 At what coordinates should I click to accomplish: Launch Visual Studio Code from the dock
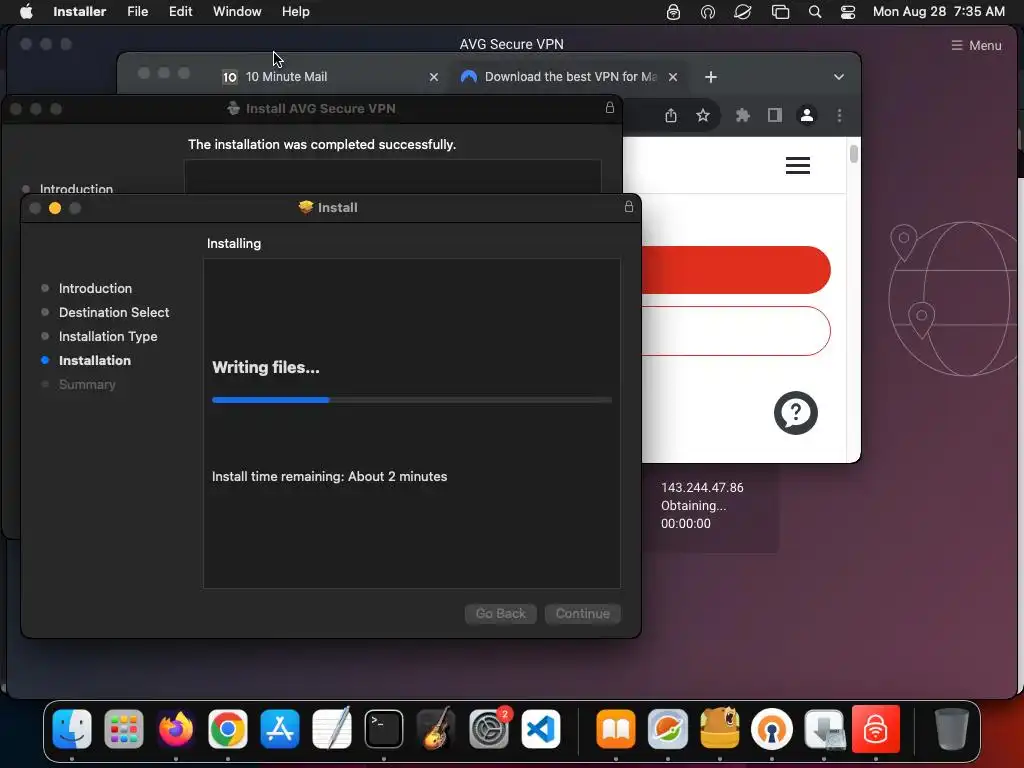541,729
